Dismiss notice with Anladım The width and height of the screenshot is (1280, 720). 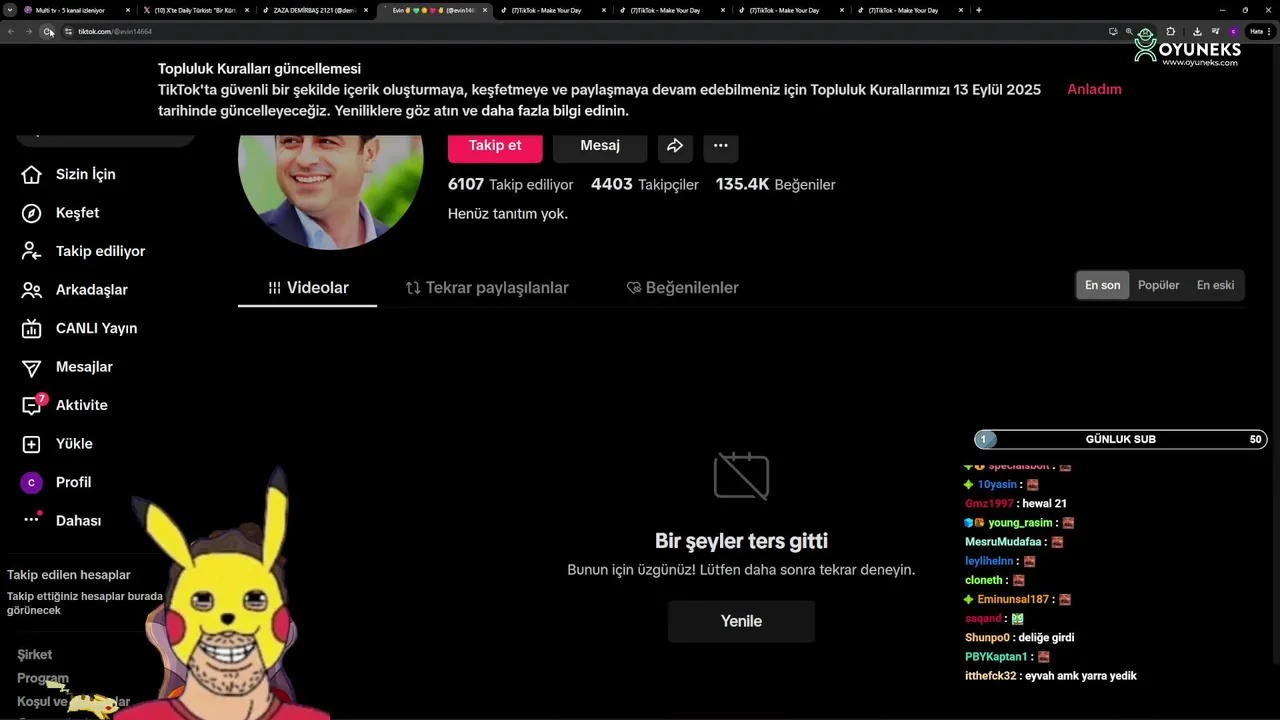[1094, 89]
